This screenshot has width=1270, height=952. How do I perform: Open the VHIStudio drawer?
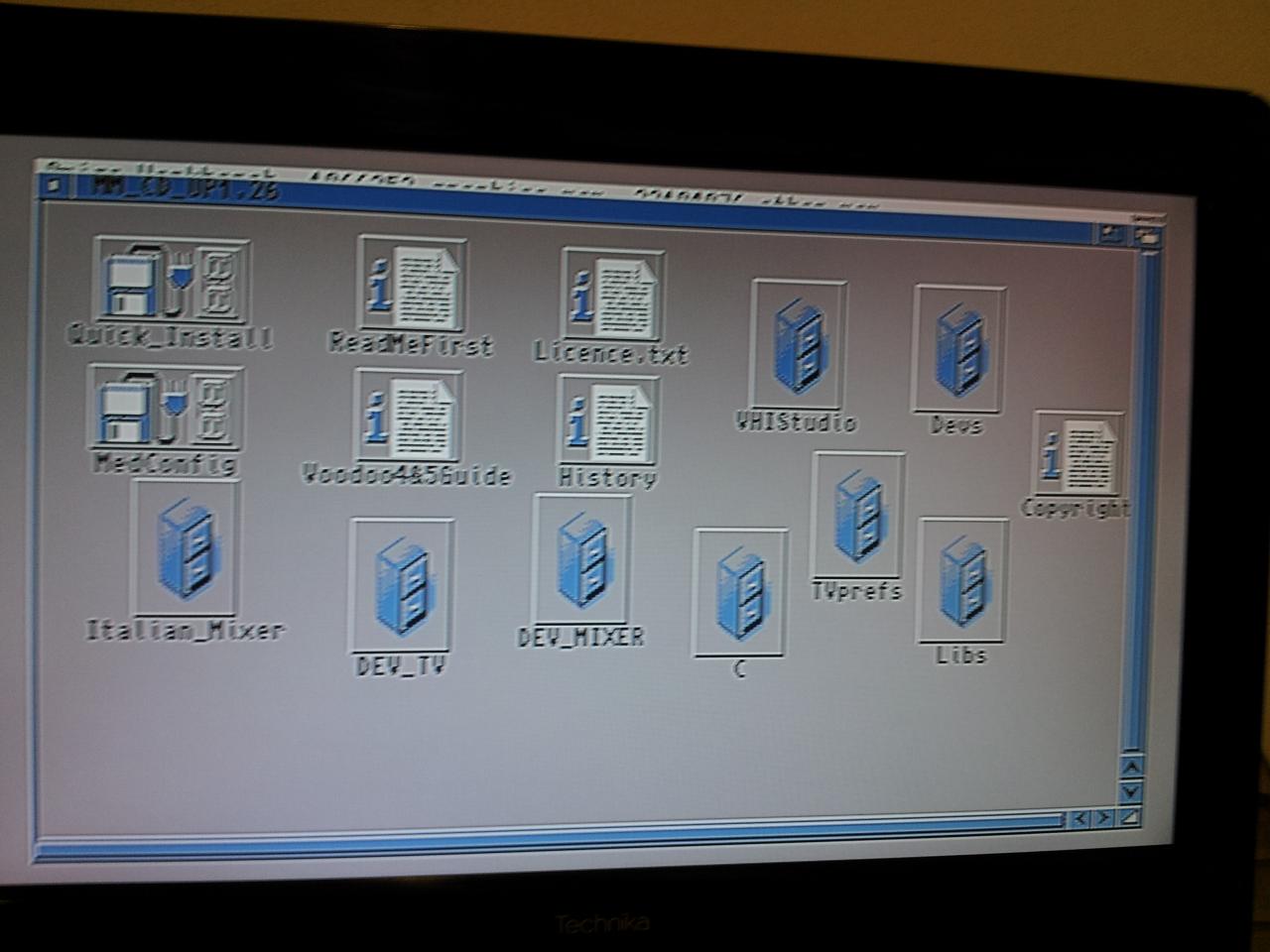pos(798,345)
